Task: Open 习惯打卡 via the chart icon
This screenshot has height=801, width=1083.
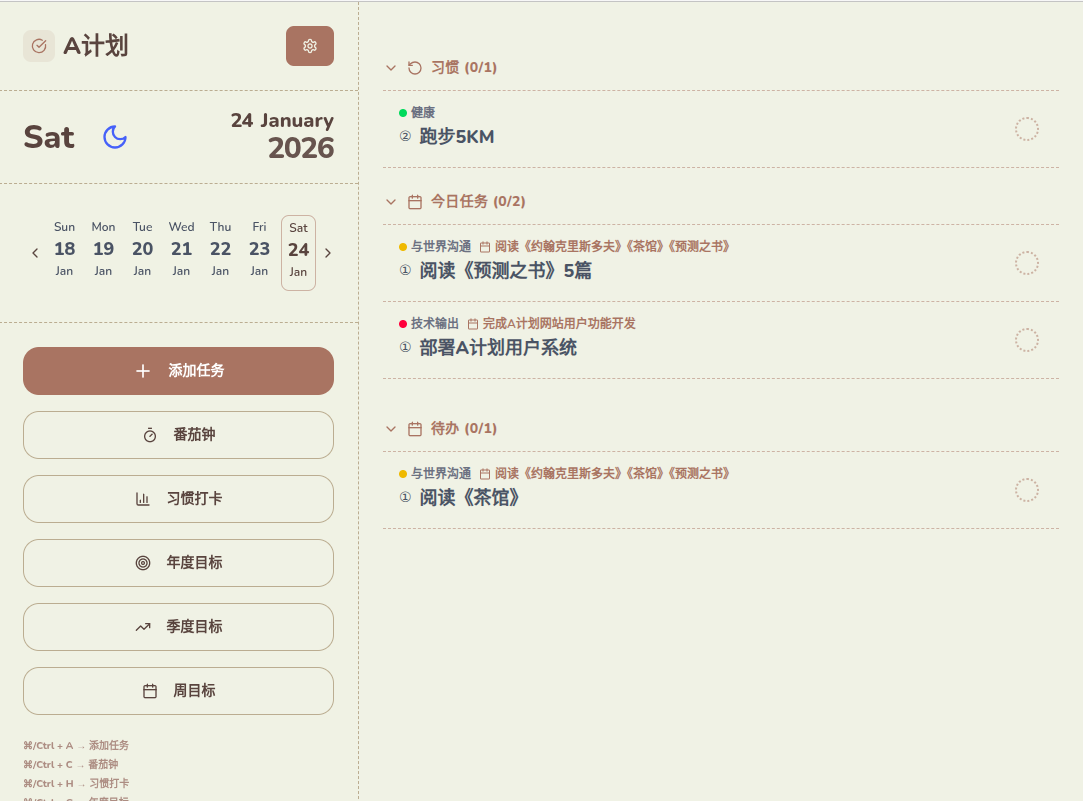Action: pos(145,498)
